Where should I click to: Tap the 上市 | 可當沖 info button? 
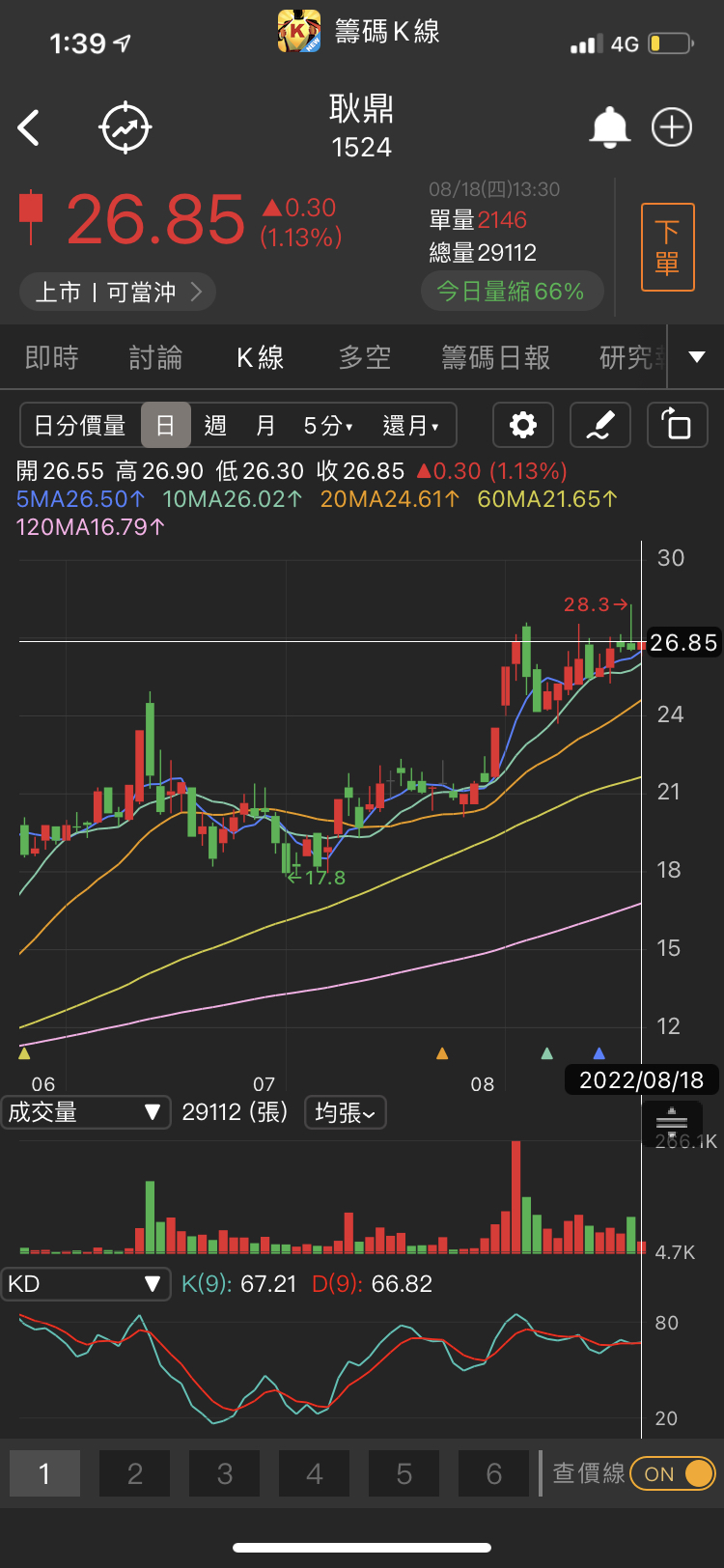pyautogui.click(x=117, y=292)
